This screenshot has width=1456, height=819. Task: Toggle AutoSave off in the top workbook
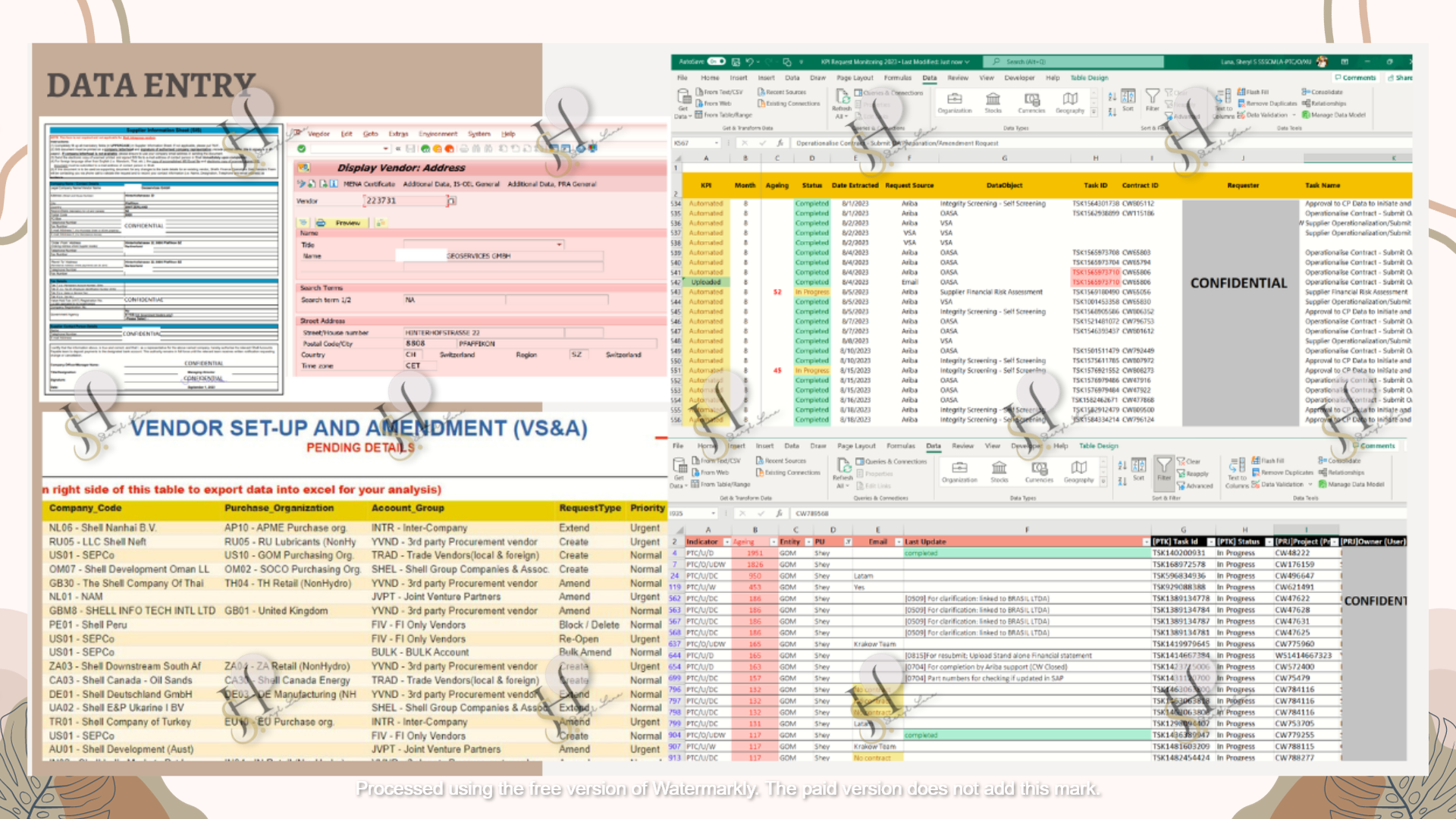715,61
